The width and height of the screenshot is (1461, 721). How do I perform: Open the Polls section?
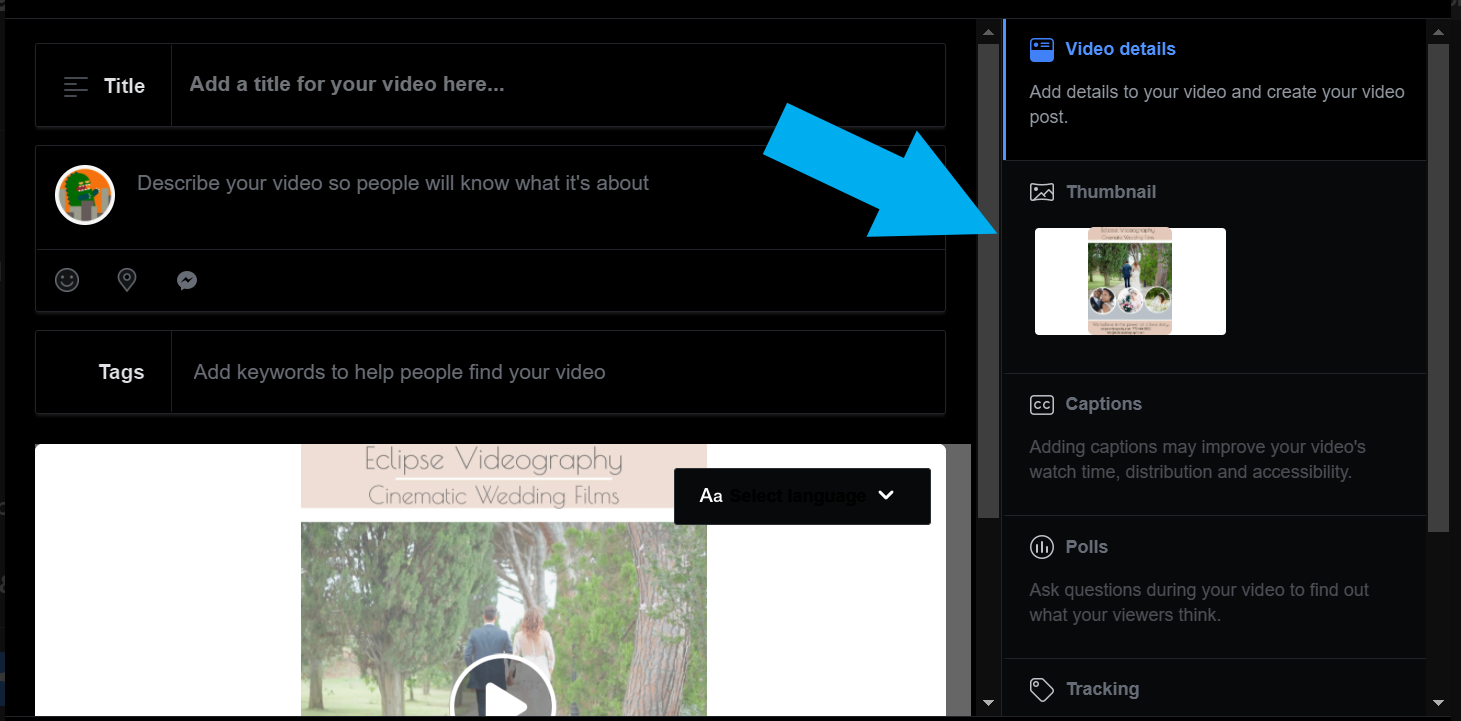pos(1215,587)
